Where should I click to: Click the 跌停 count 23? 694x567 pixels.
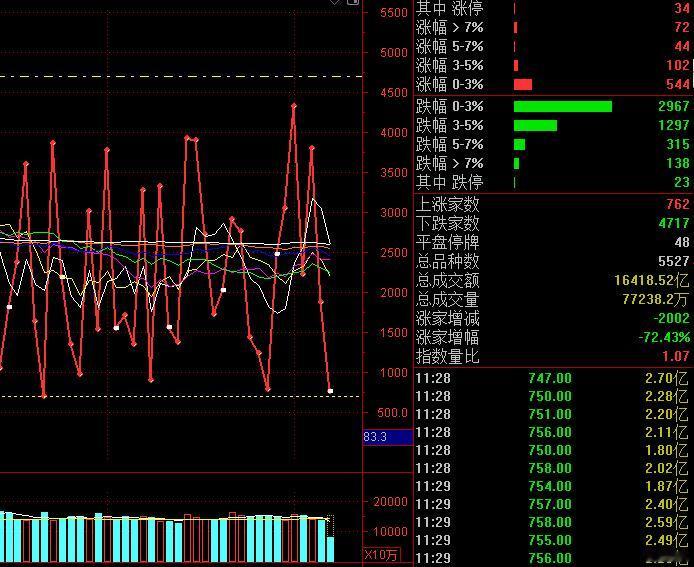(x=682, y=182)
